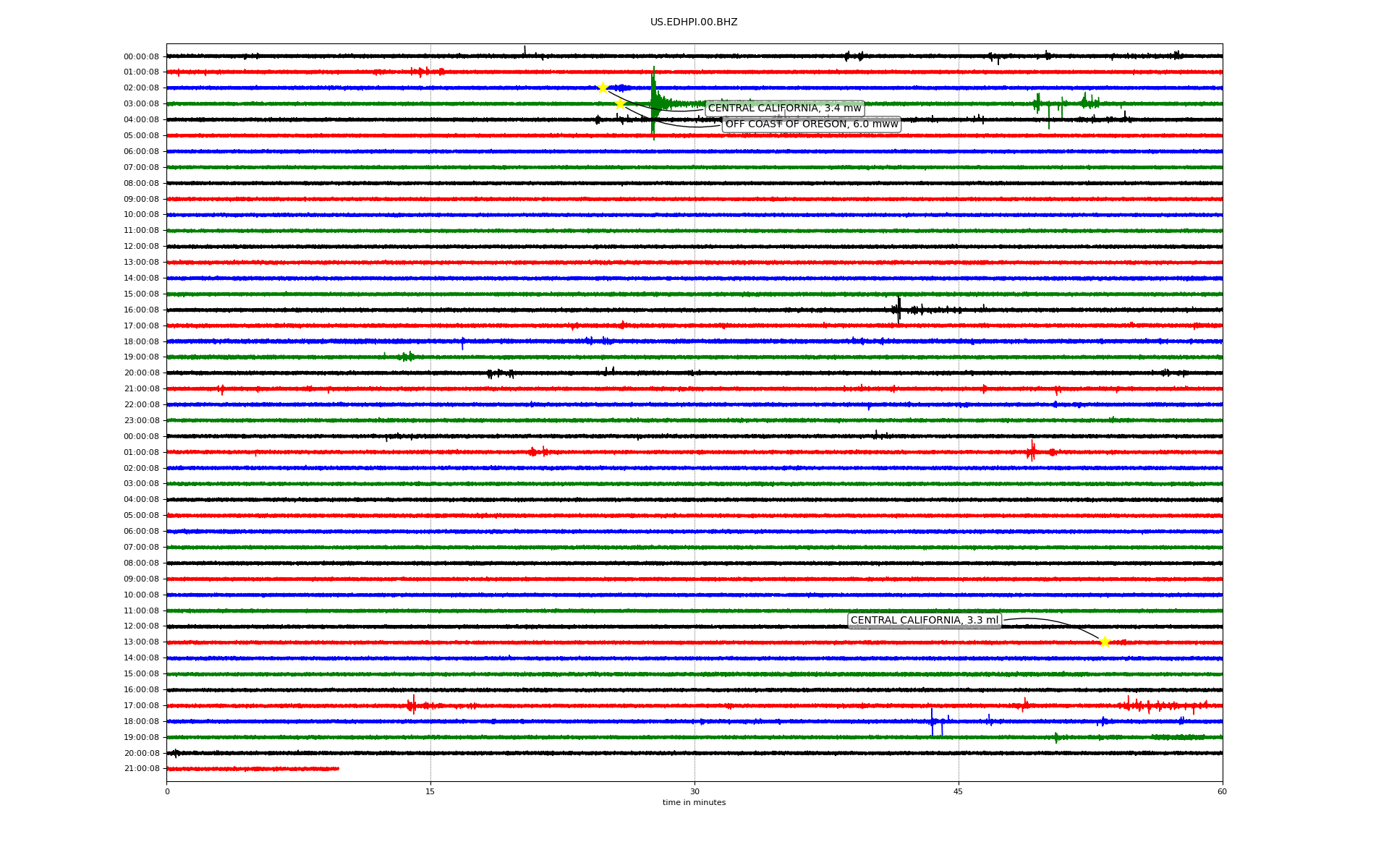Image resolution: width=1389 pixels, height=868 pixels.
Task: Click the blue spikes on the 18:00:08 trace near minute 44
Action: (933, 722)
